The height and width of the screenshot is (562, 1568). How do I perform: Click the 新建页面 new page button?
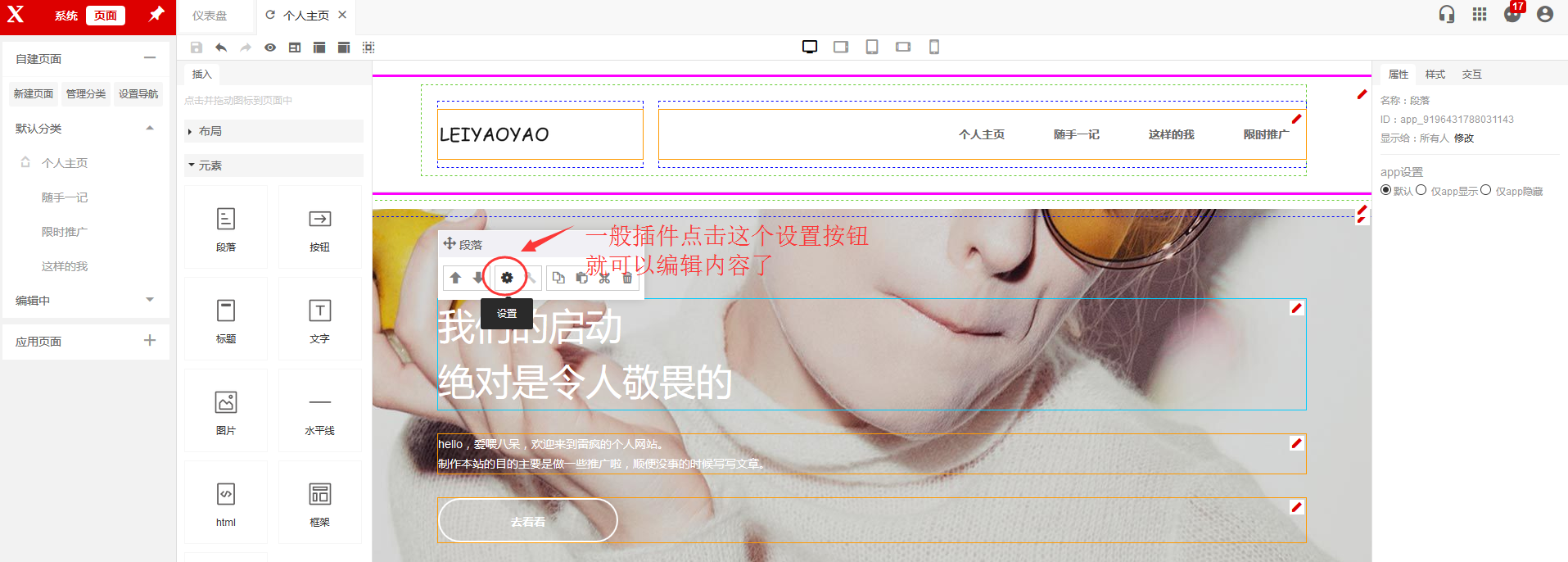tap(34, 94)
